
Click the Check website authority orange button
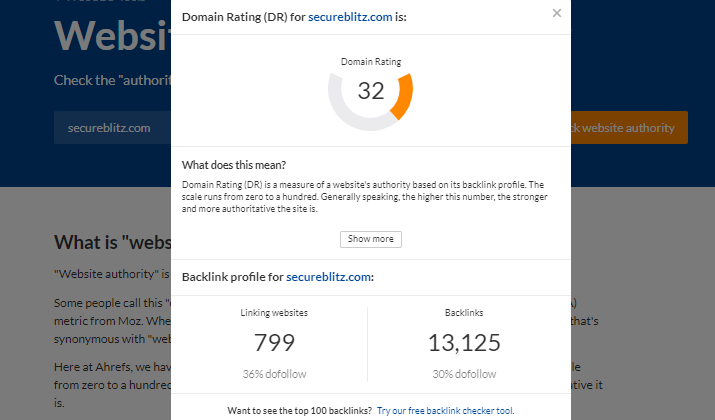click(x=629, y=128)
